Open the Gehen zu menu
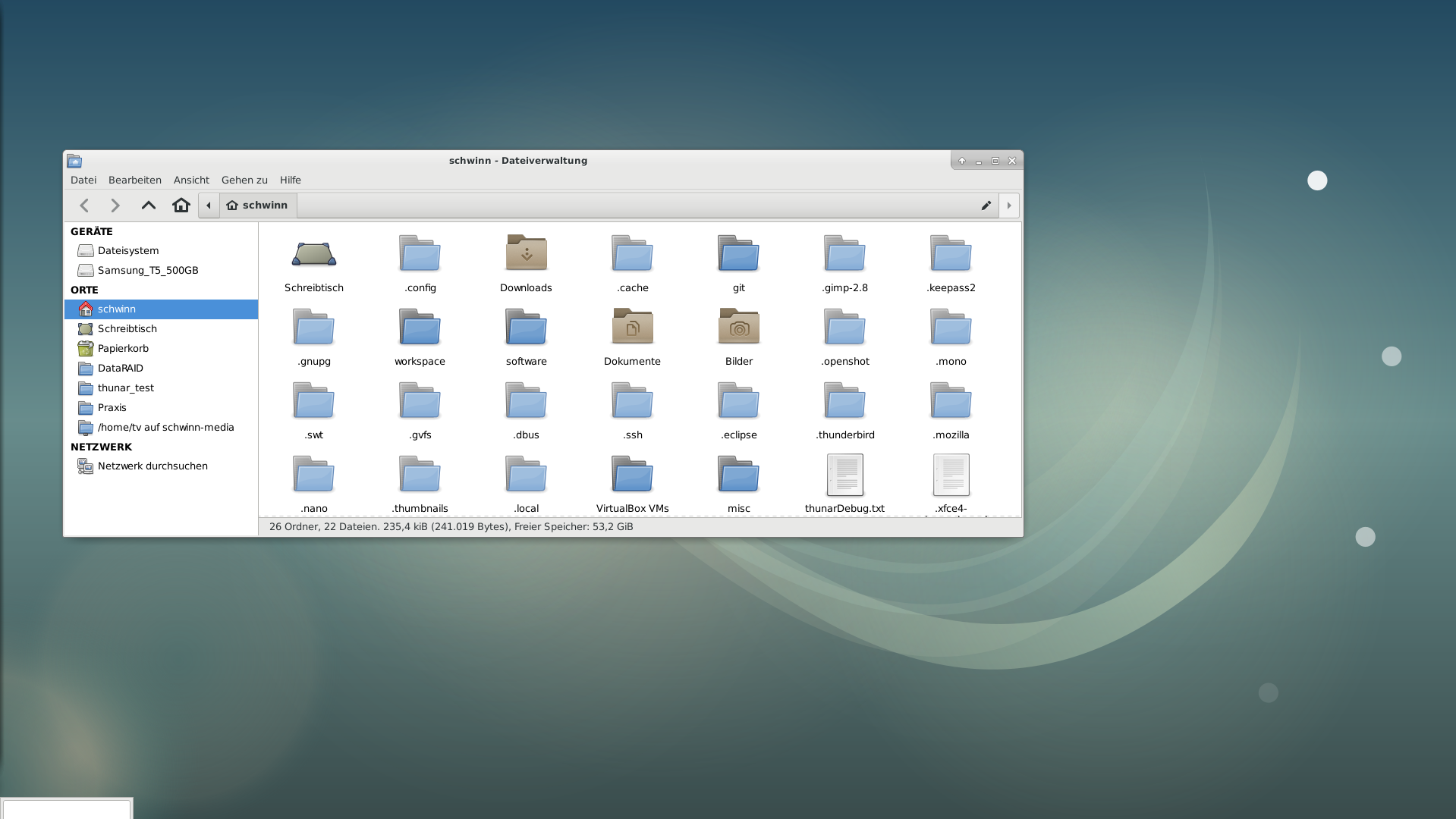This screenshot has height=819, width=1456. pyautogui.click(x=244, y=180)
